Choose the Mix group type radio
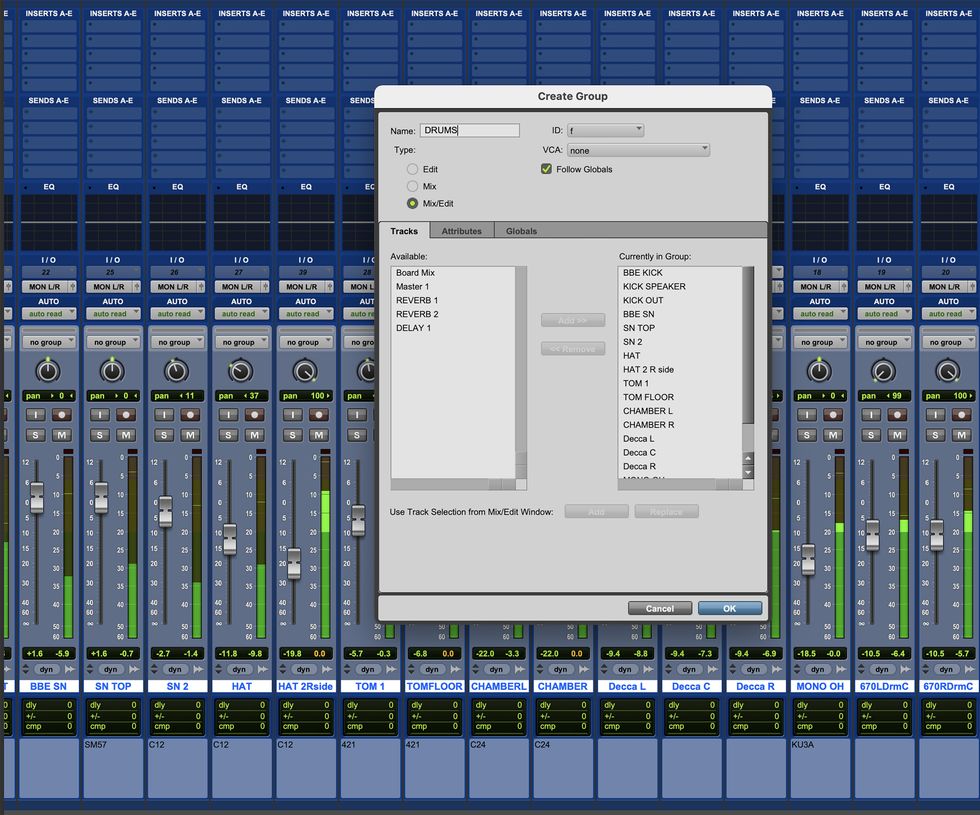980x815 pixels. pyautogui.click(x=412, y=186)
